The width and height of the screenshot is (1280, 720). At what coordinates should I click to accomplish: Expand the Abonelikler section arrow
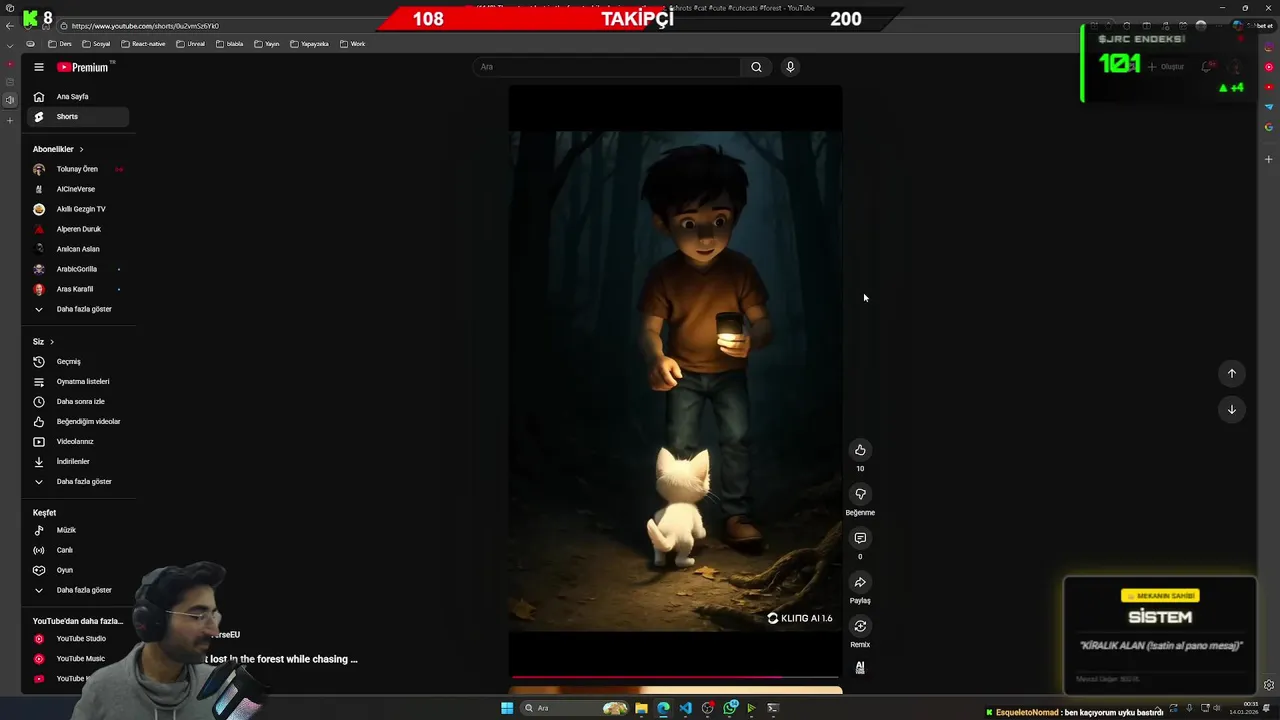point(81,149)
